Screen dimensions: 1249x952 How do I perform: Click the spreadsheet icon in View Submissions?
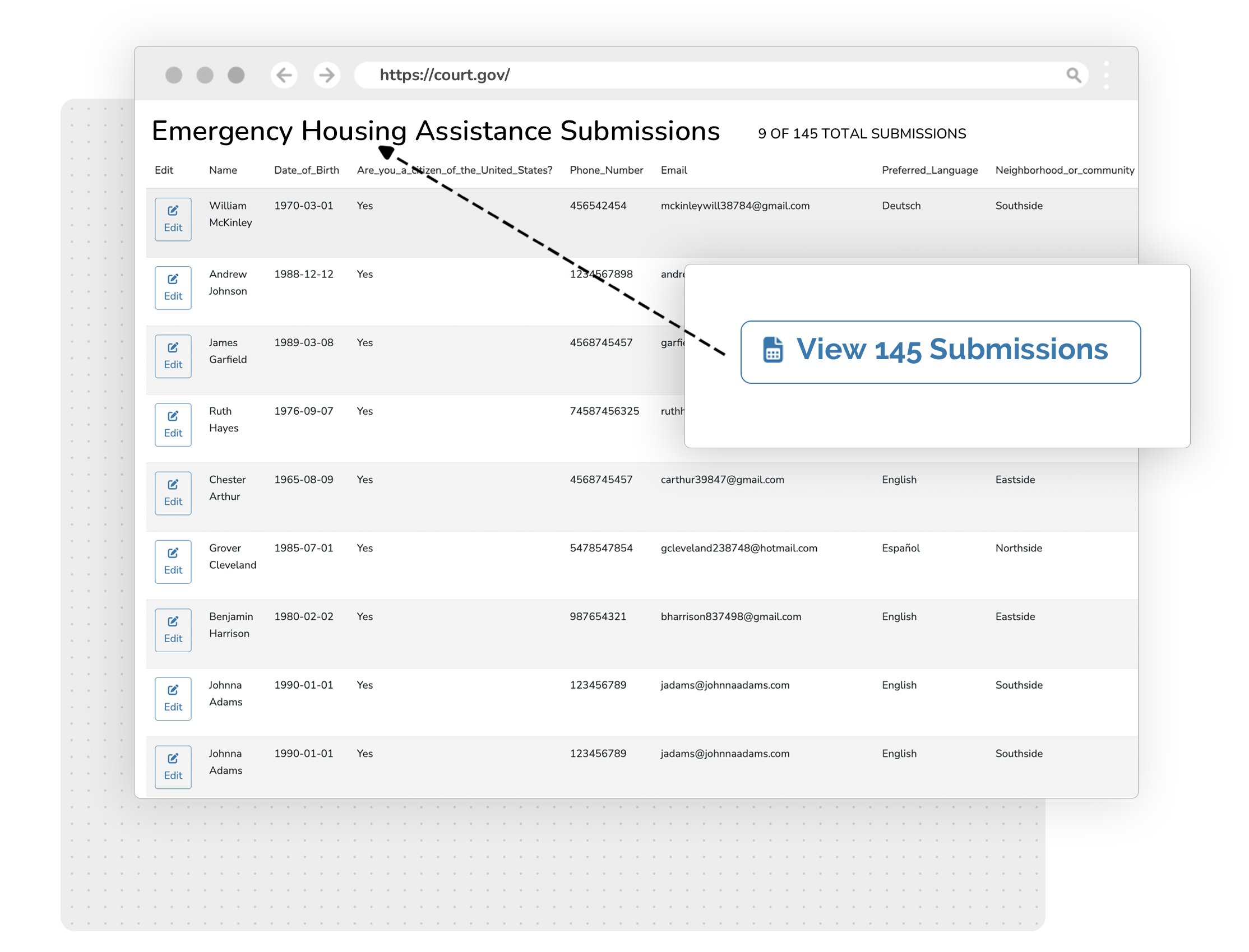click(772, 350)
